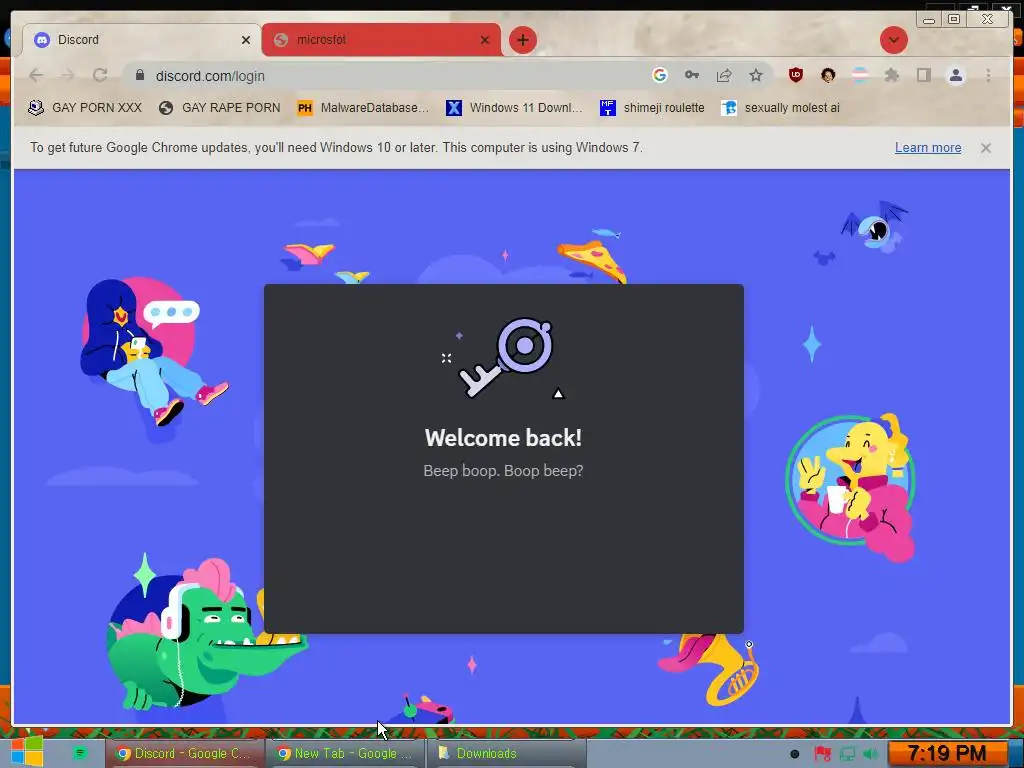Switch to the microsfot browser tab

(x=381, y=40)
